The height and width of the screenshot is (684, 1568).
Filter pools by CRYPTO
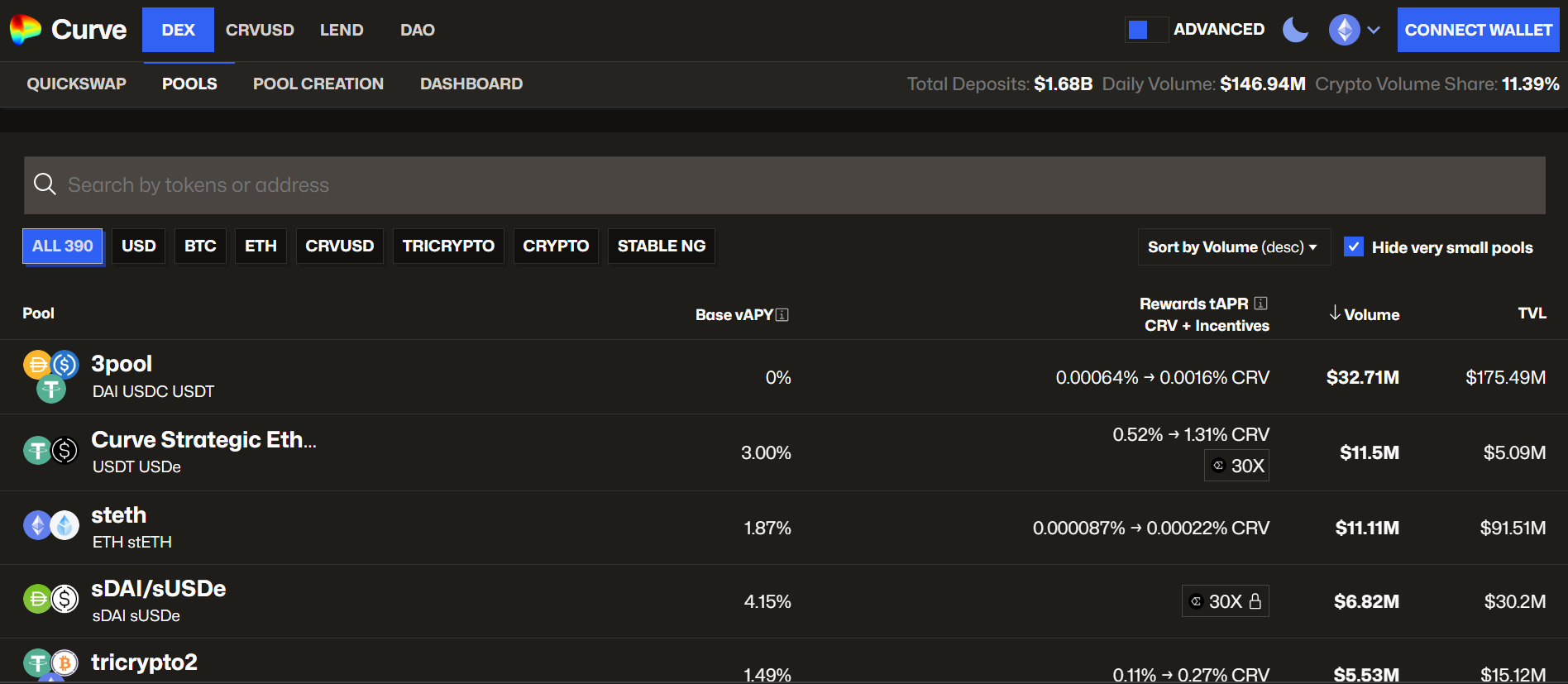click(556, 246)
